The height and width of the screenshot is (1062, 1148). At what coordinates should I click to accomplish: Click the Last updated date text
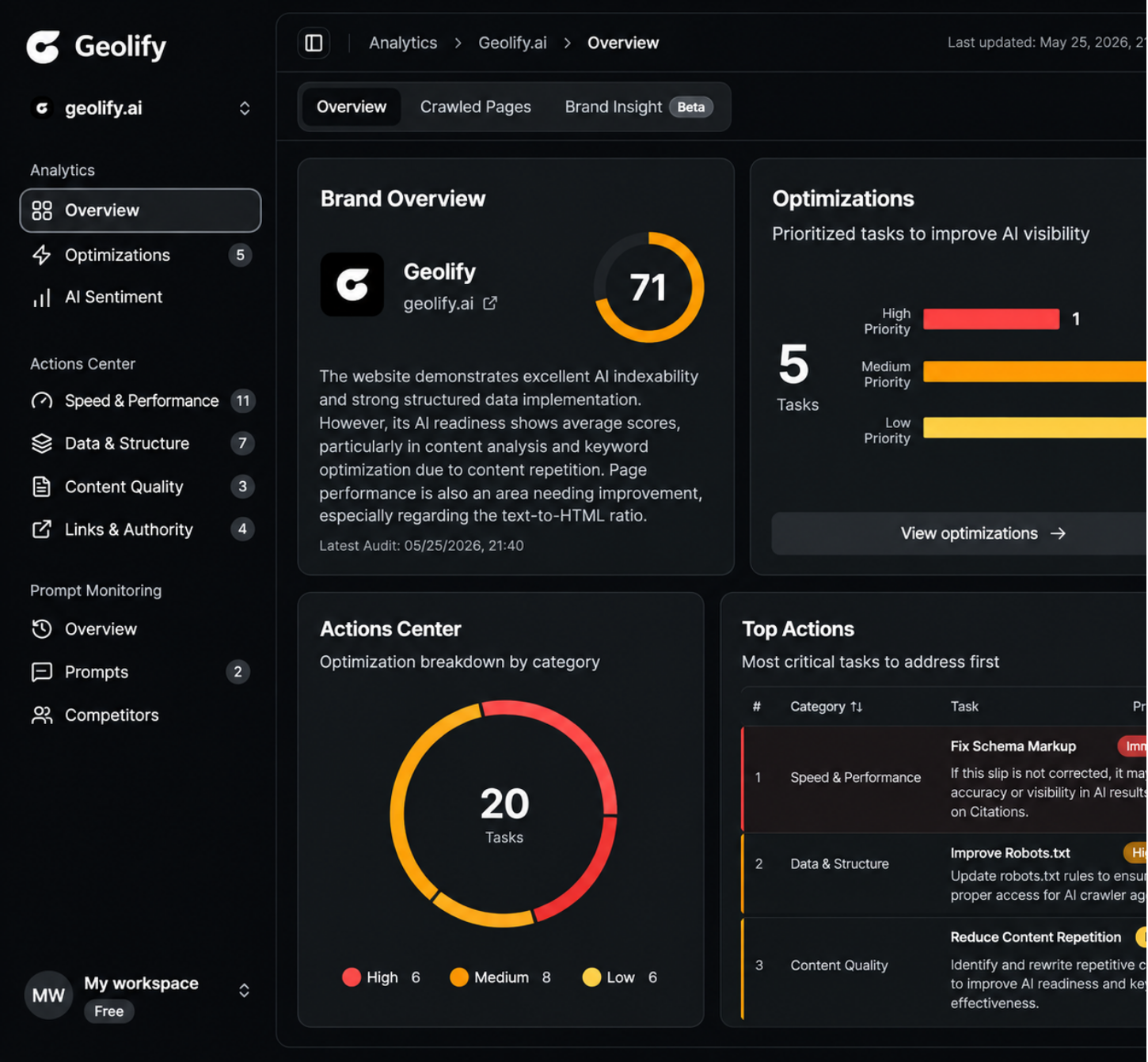pos(1047,43)
